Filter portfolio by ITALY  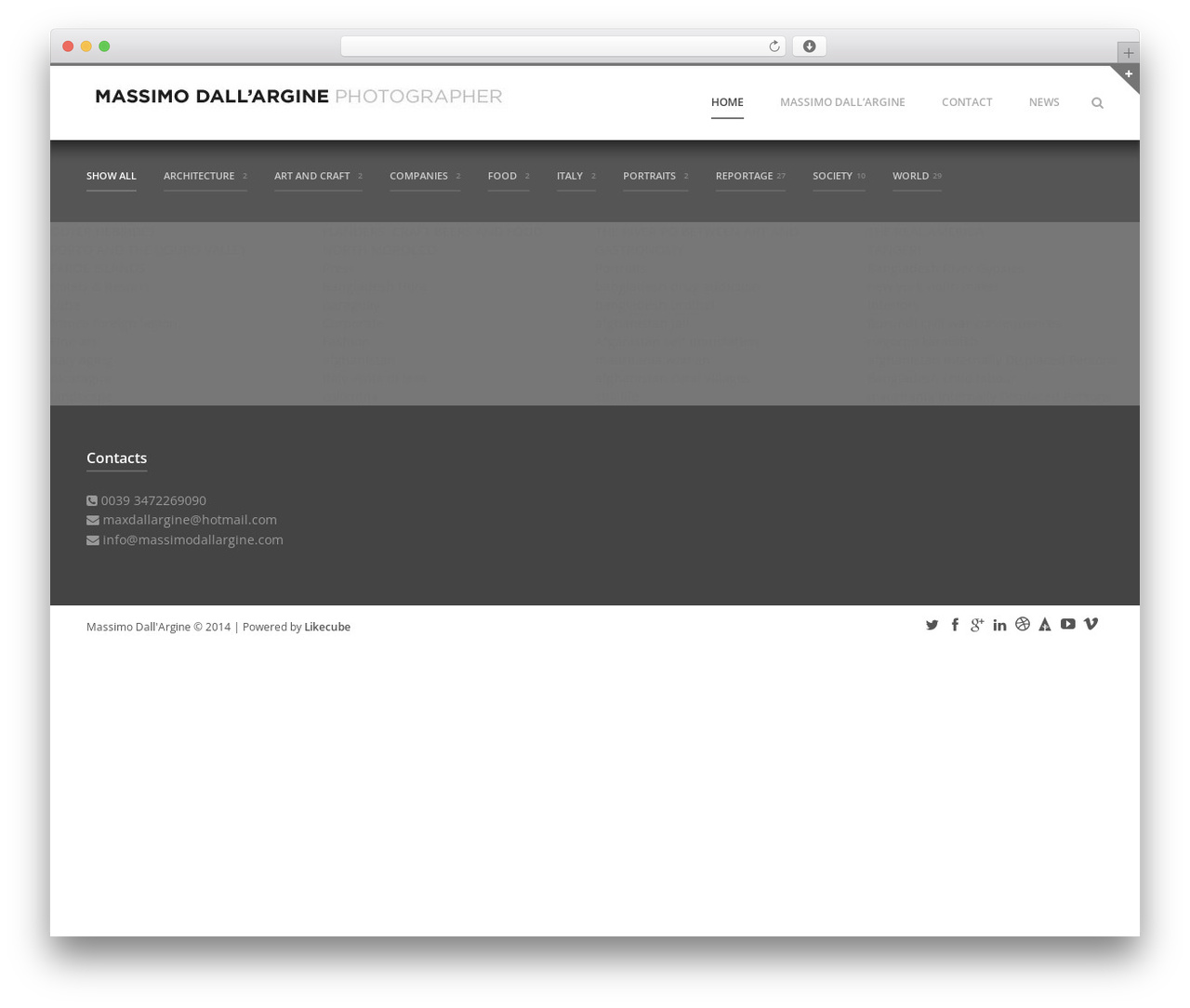576,176
